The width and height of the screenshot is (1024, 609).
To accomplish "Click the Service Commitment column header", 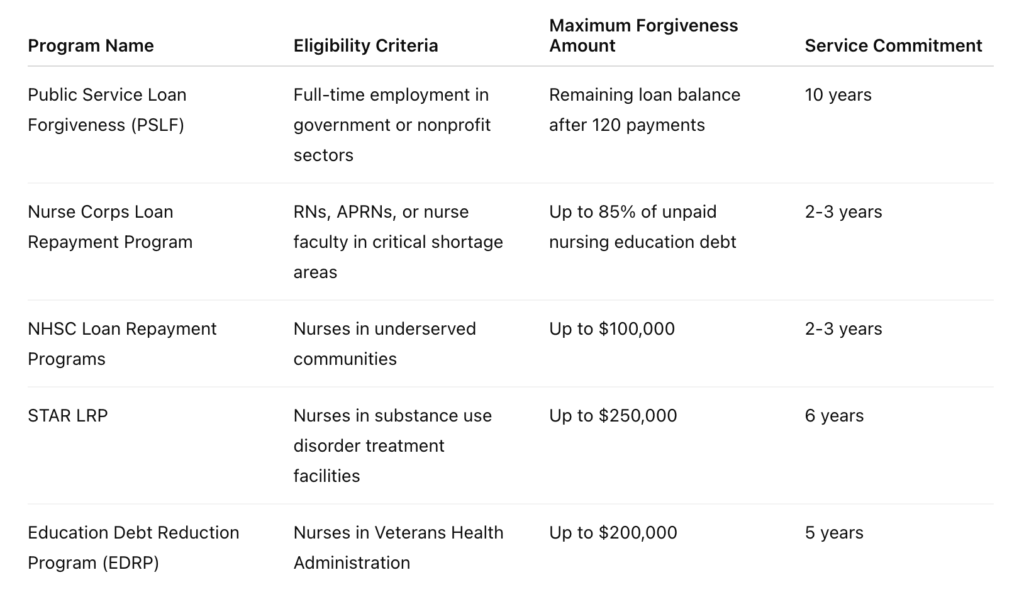I will (x=893, y=45).
